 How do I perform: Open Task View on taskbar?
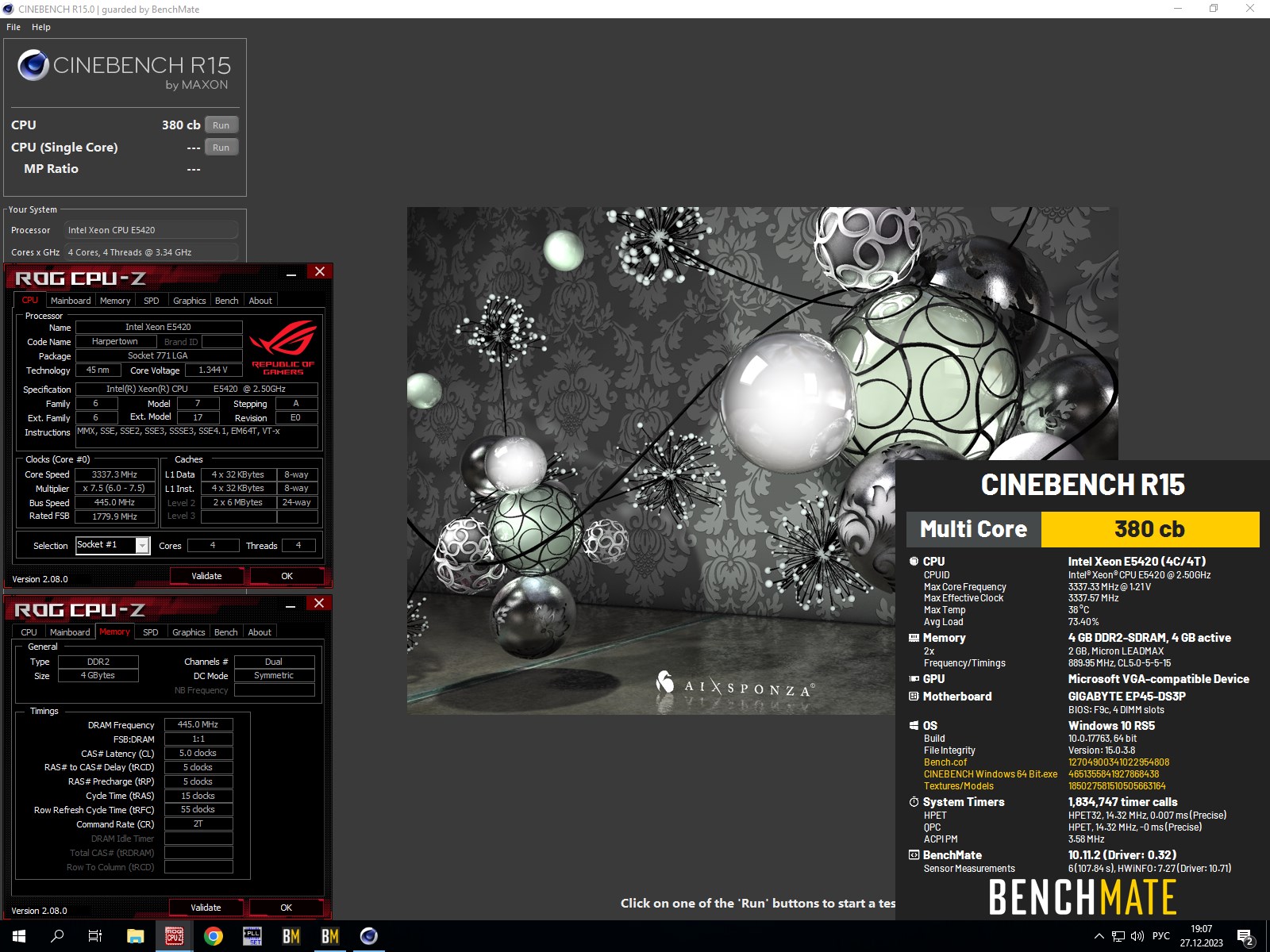(95, 936)
